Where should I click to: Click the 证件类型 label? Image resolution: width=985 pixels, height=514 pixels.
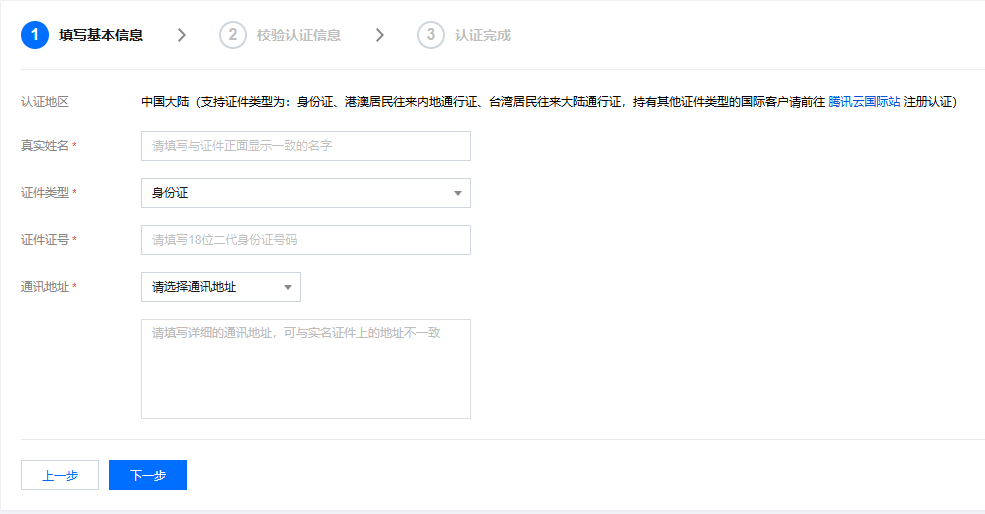45,193
